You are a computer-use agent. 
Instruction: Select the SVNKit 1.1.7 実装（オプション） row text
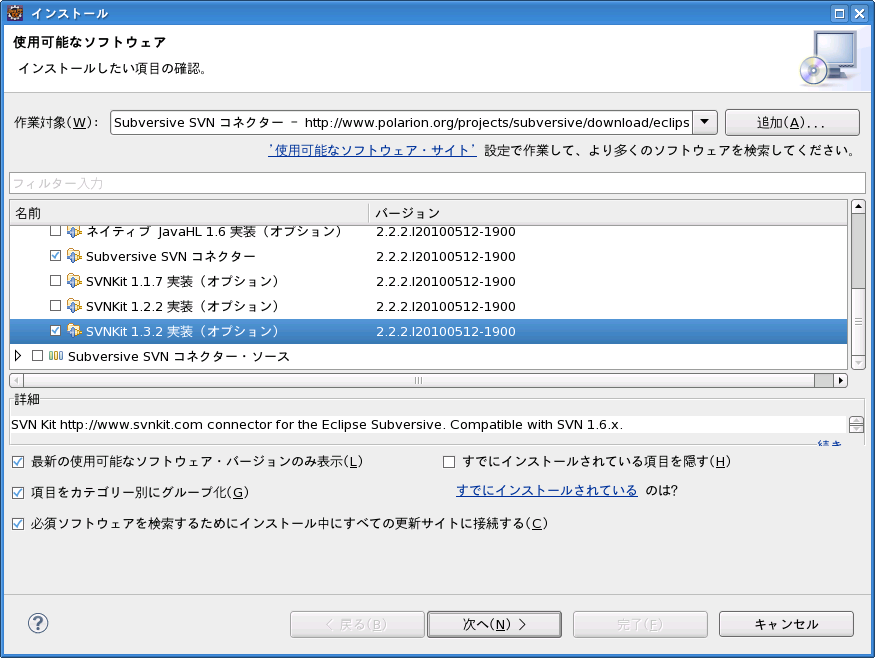[x=182, y=281]
